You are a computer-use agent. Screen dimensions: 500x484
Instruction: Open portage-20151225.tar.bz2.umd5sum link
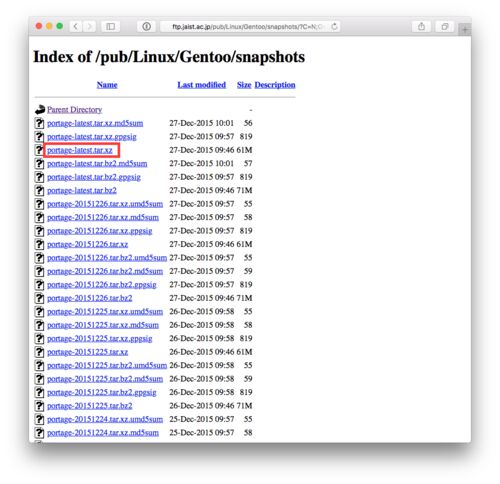tap(107, 365)
